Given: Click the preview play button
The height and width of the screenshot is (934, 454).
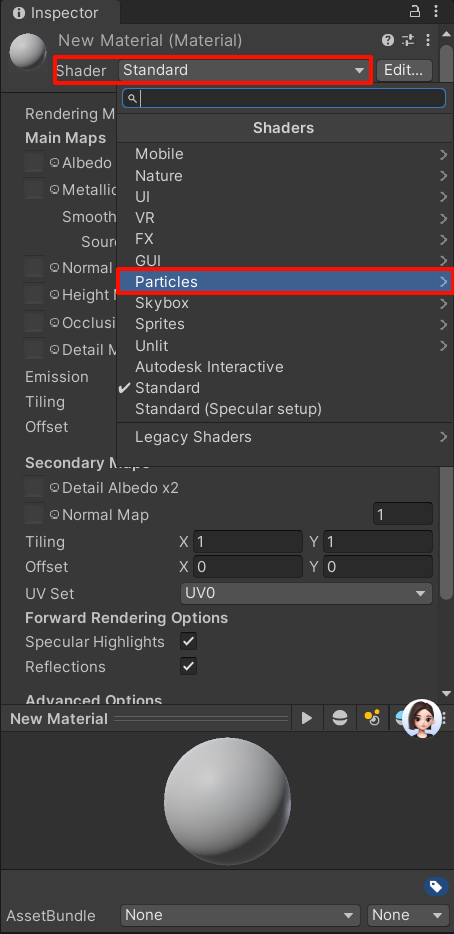Looking at the screenshot, I should 307,718.
